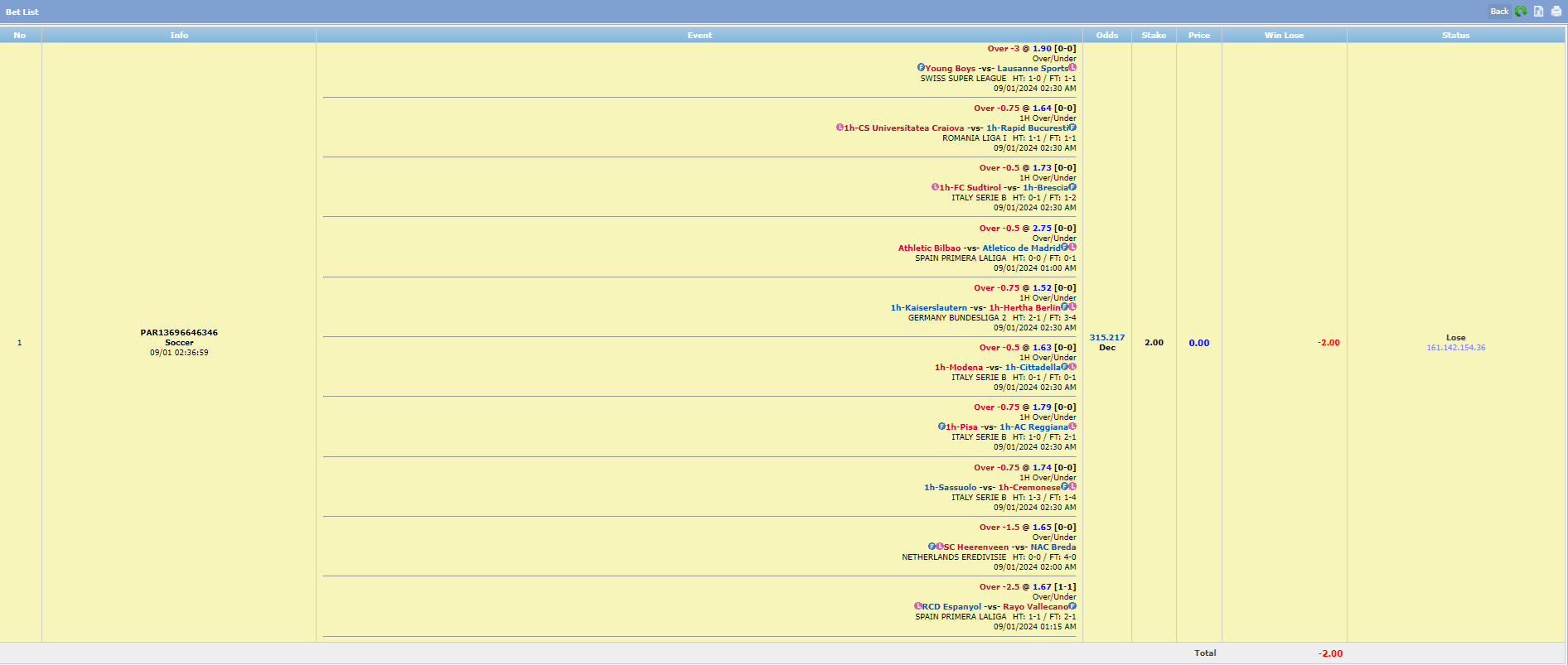
Task: Click the F badge before 1h-Pisa
Action: (941, 426)
